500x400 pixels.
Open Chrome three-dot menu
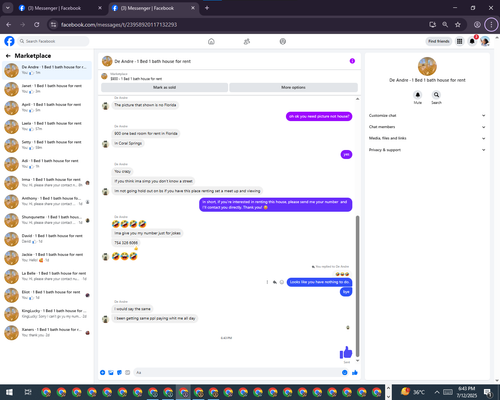click(x=491, y=24)
